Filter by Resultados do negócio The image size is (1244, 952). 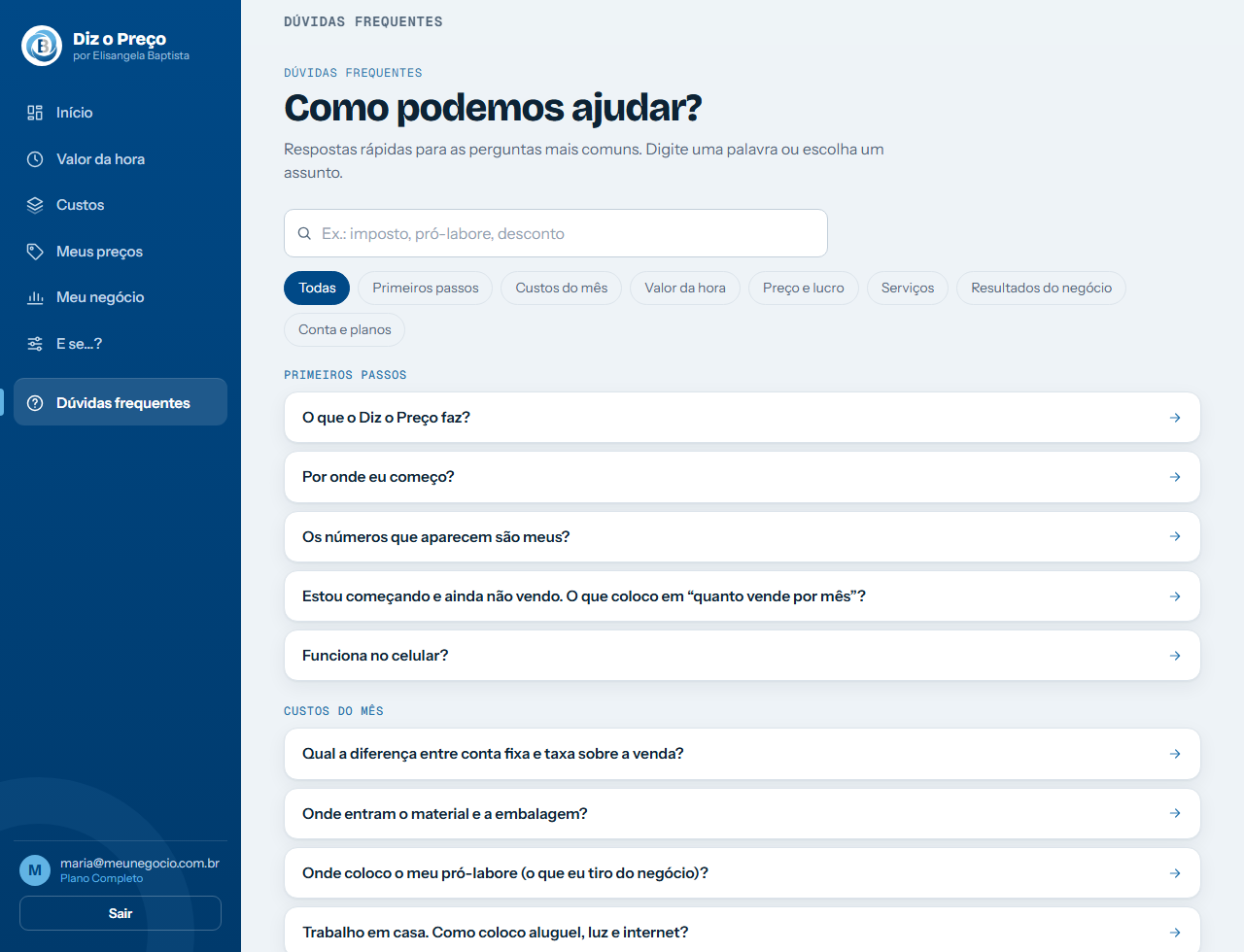[1041, 288]
